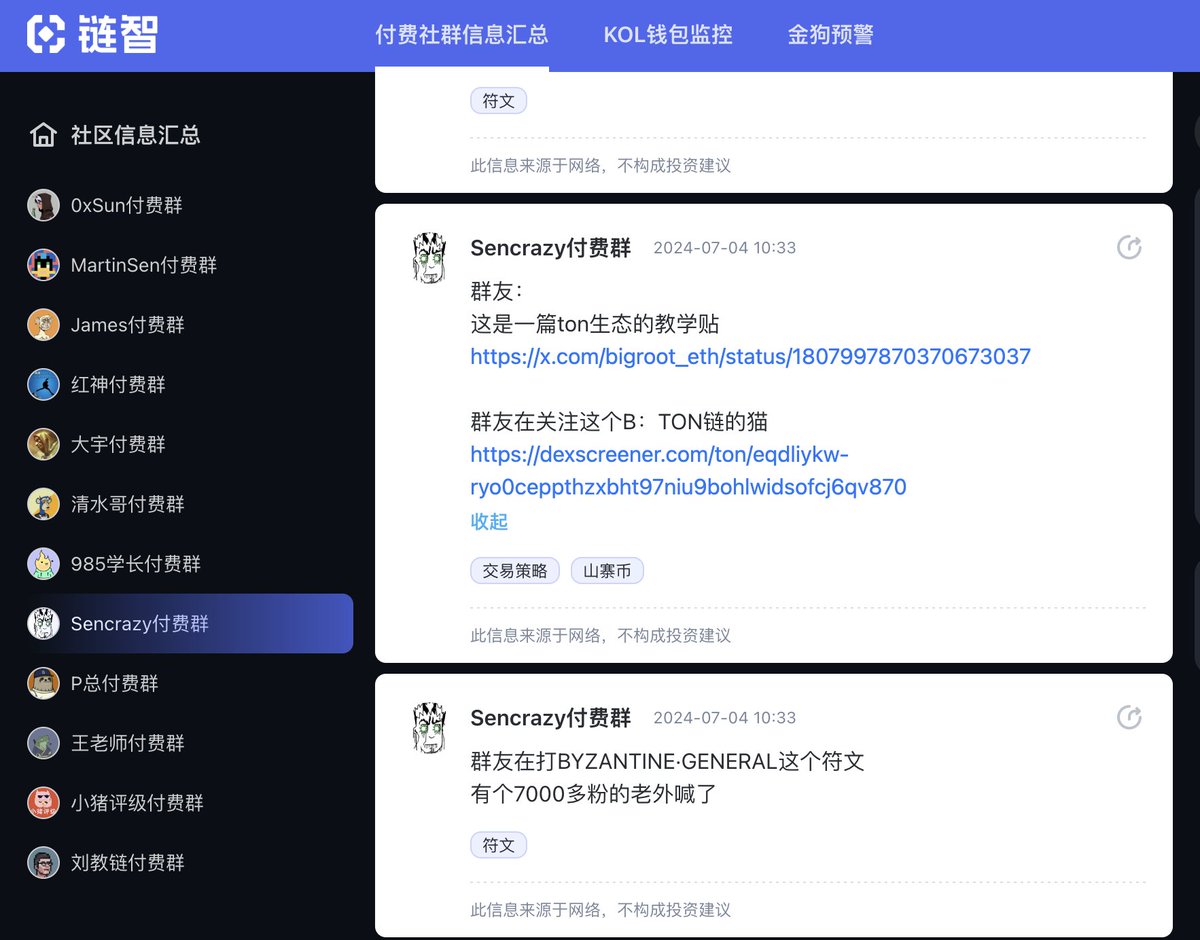Click the refresh icon on the bottom message card
Screen dimensions: 1200x940
click(x=1129, y=717)
